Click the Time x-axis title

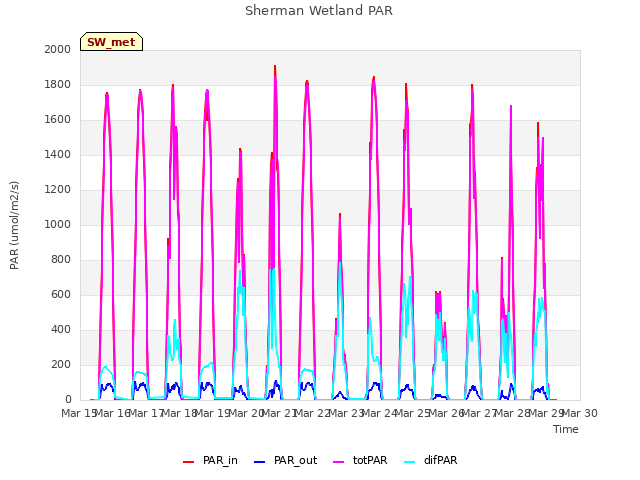coord(566,429)
